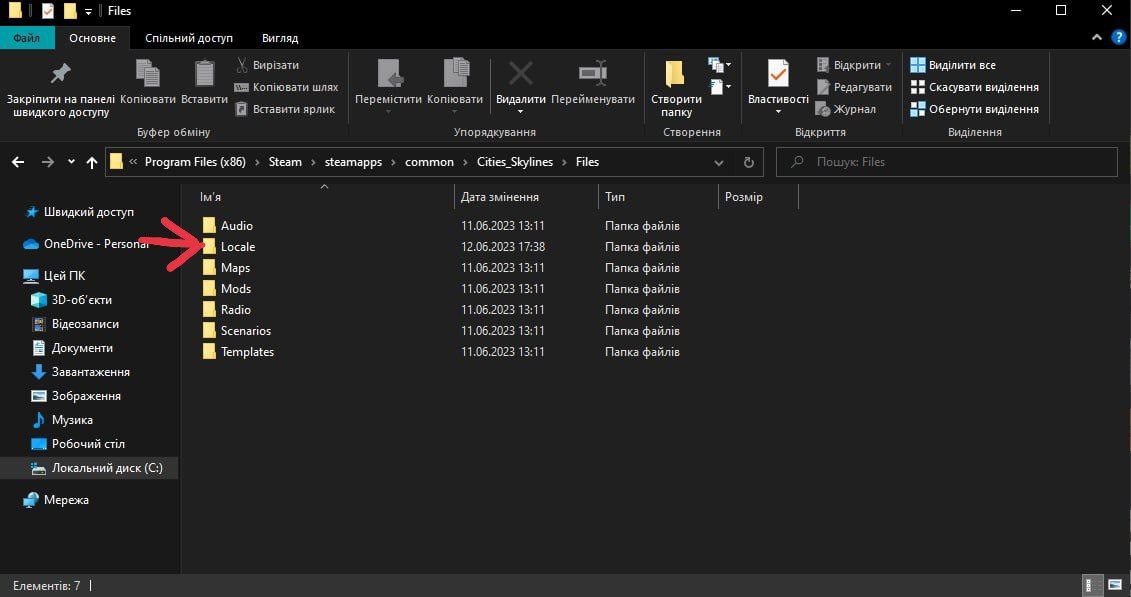Open the help question mark icon
This screenshot has width=1131, height=597.
pyautogui.click(x=1119, y=37)
